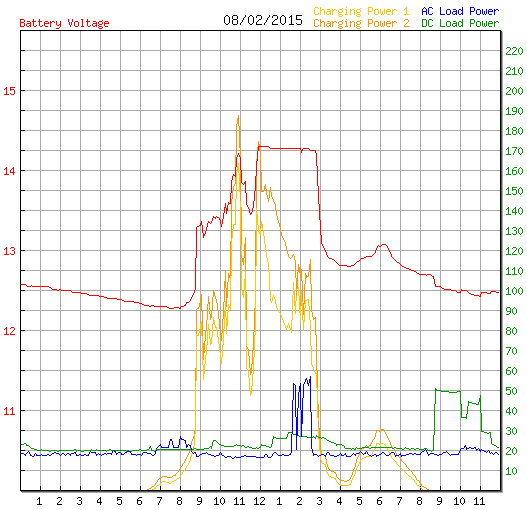The image size is (527, 510).
Task: Click the 10 watt right-axis label
Action: [511, 471]
